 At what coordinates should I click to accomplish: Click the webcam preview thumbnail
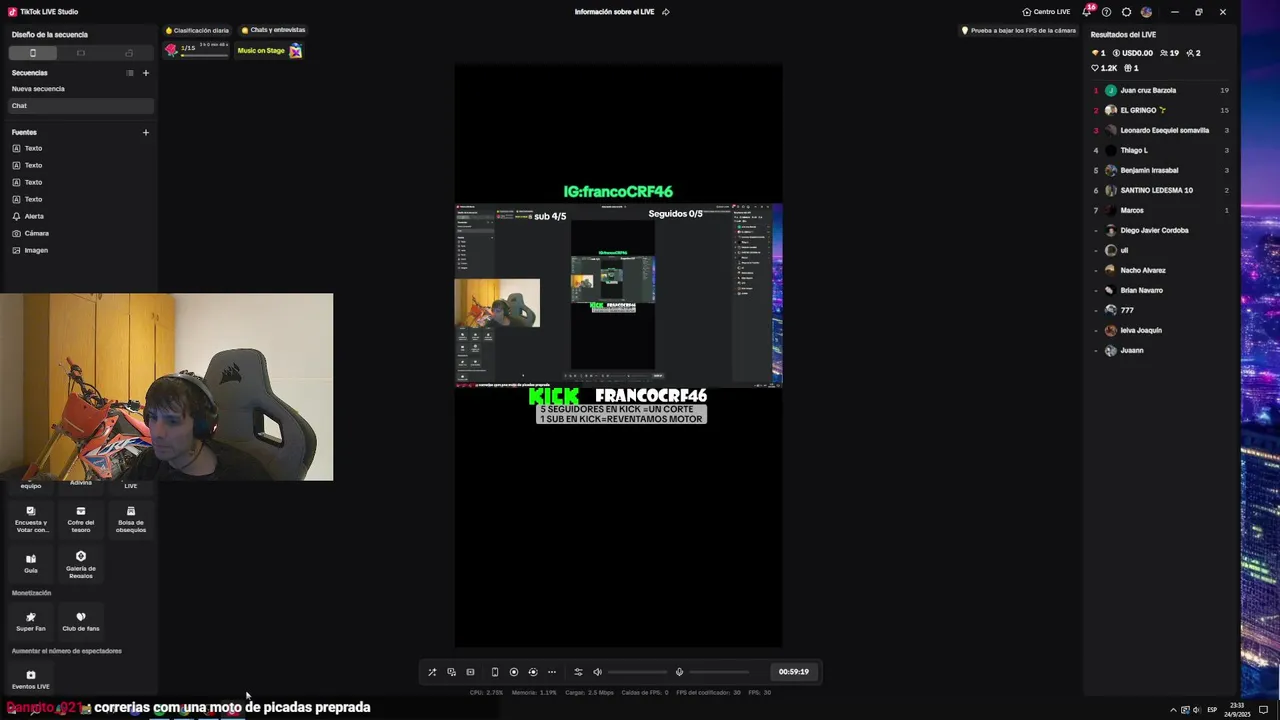click(166, 386)
